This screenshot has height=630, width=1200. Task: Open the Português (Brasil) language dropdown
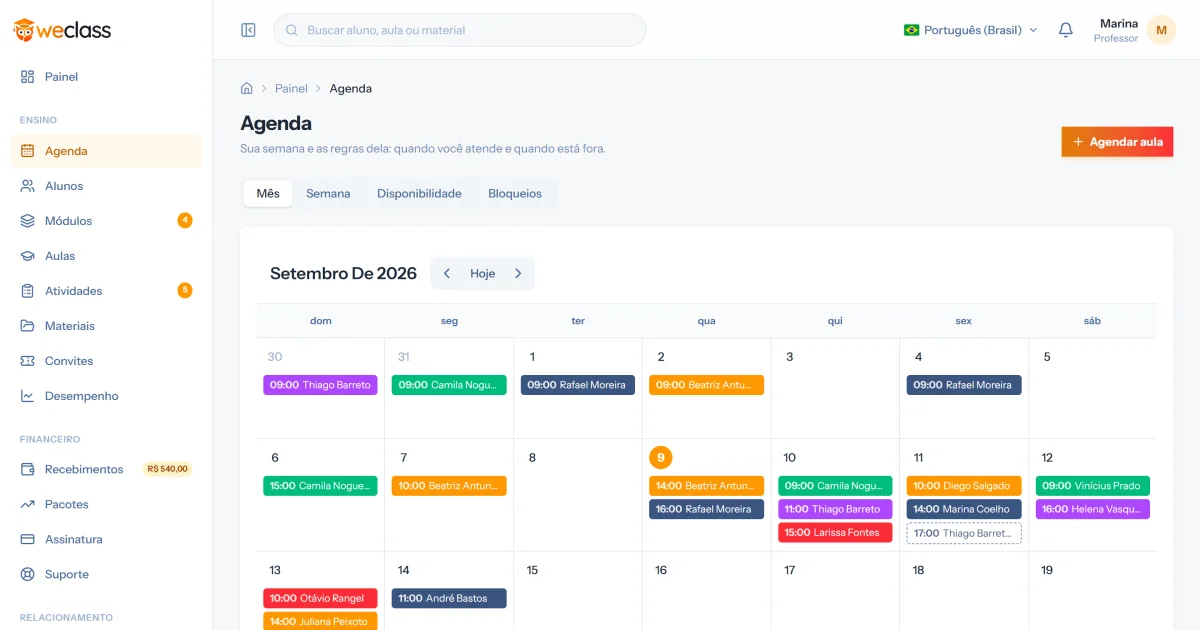click(x=970, y=30)
